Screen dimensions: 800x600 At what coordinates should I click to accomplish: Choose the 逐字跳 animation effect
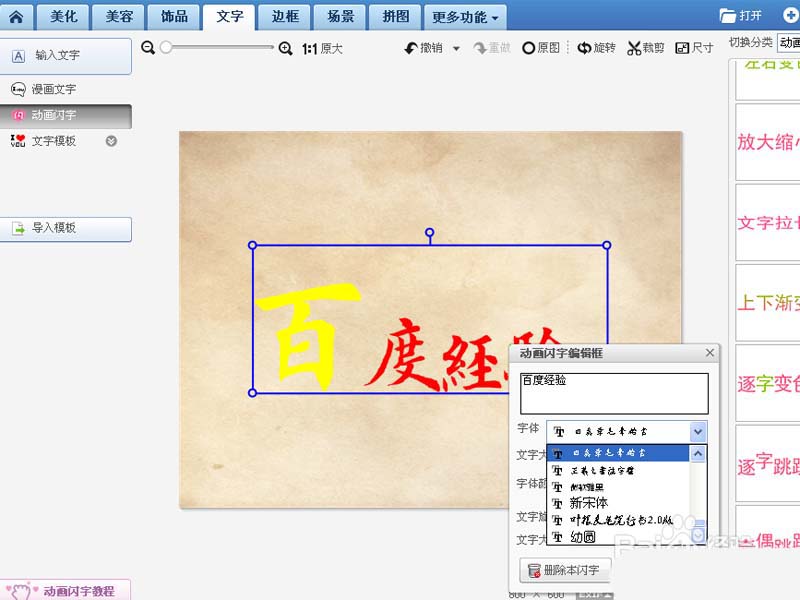pos(768,464)
